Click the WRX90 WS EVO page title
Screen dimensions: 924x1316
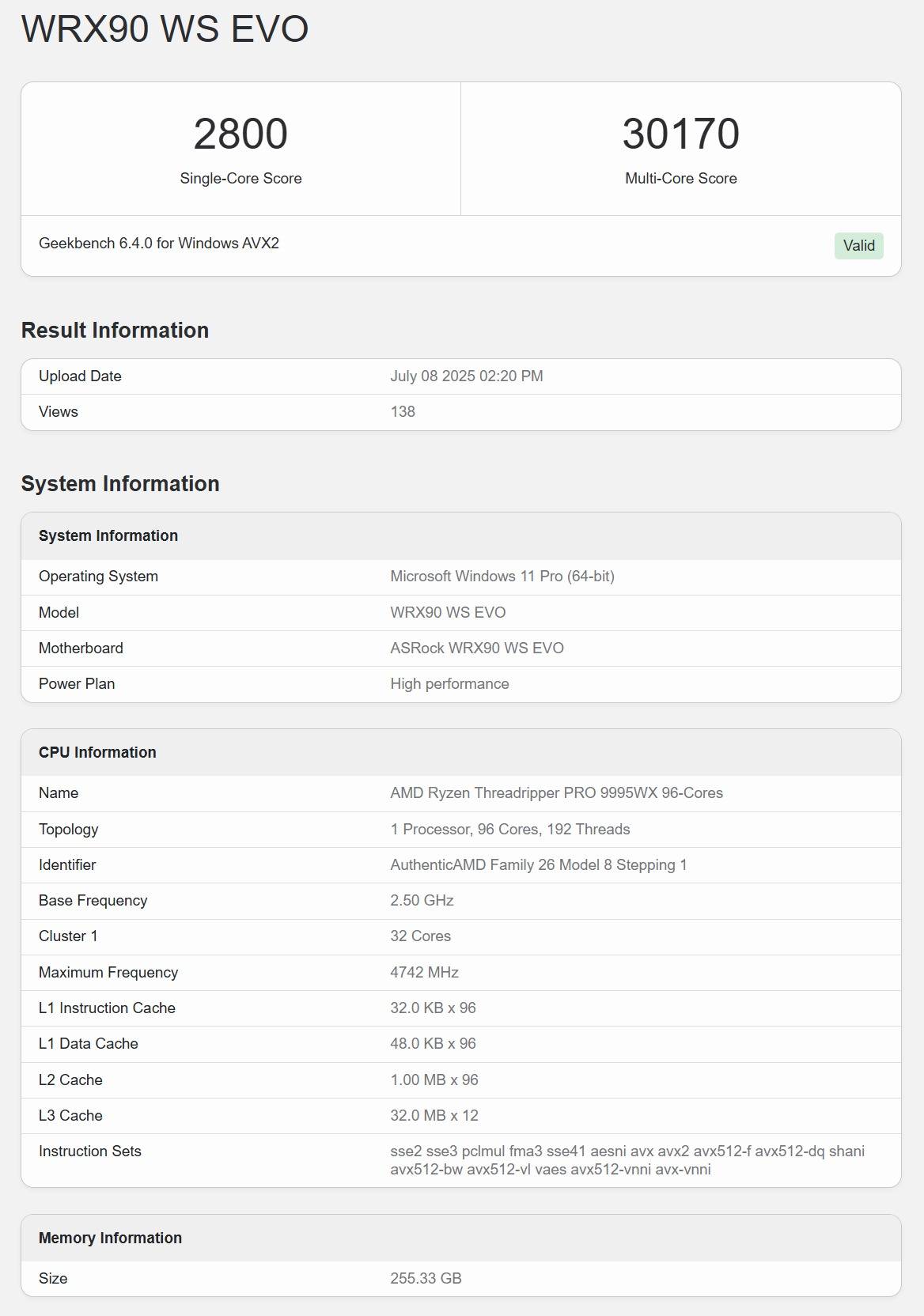[x=165, y=29]
